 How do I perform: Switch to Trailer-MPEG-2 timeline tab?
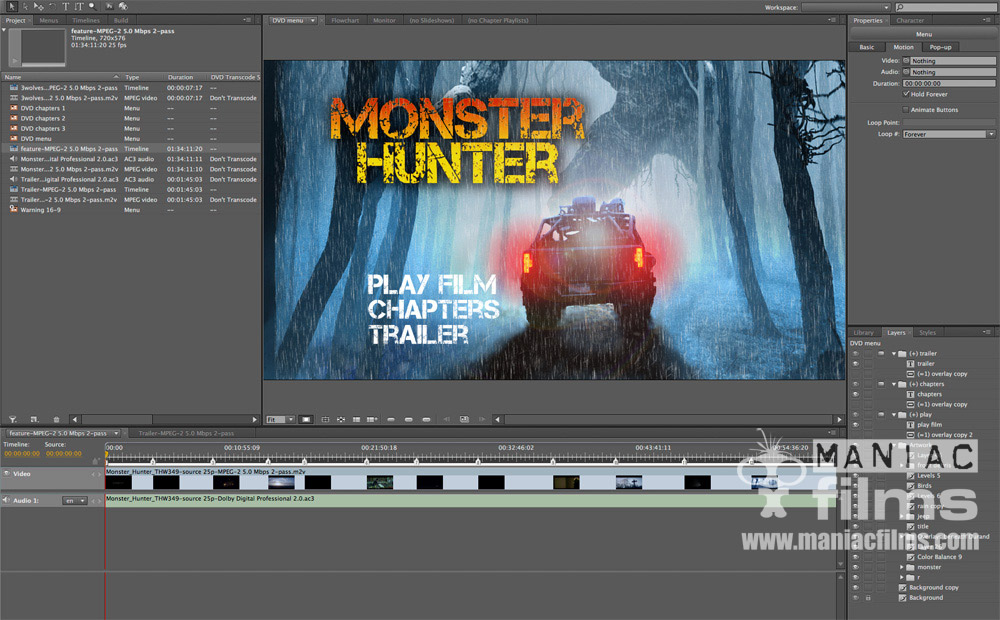[x=186, y=433]
